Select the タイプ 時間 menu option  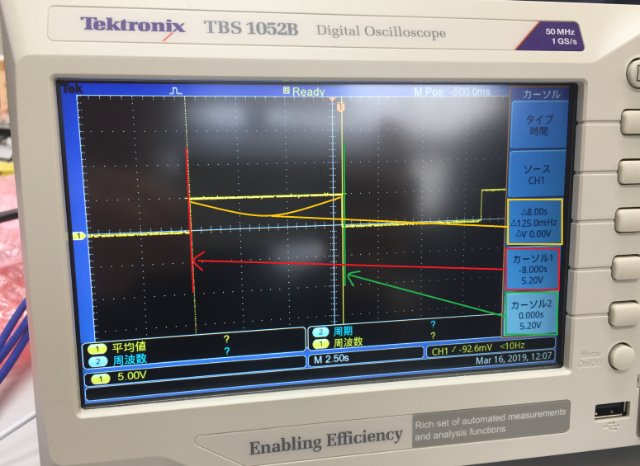(x=539, y=125)
